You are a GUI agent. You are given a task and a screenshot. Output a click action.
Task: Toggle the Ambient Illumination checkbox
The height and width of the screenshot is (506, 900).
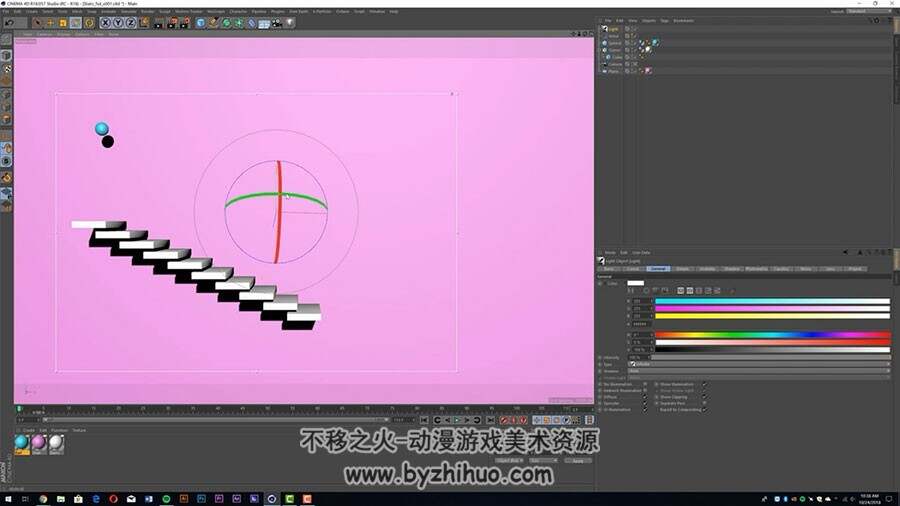point(645,391)
